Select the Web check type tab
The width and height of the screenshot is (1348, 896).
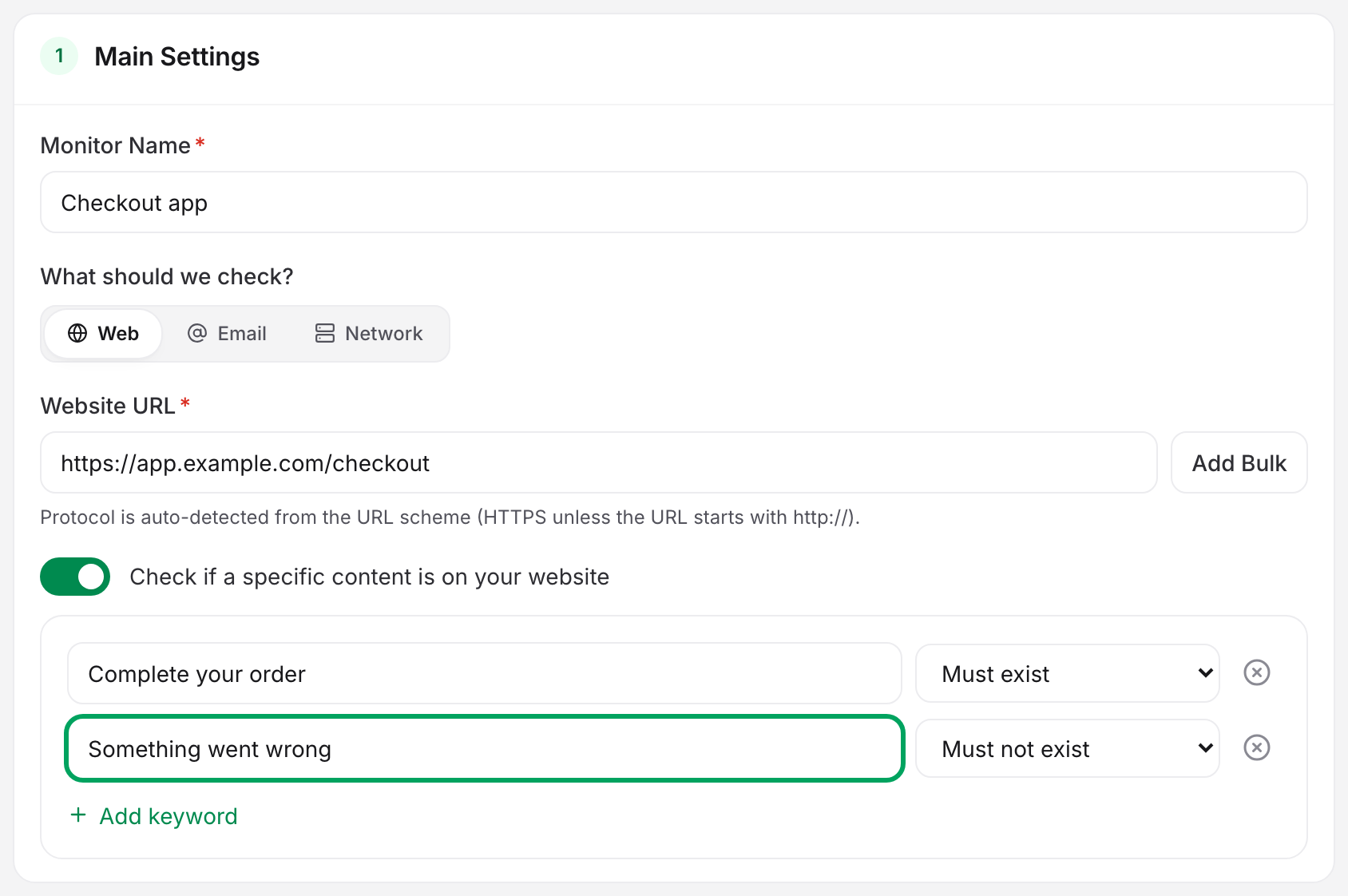coord(103,334)
